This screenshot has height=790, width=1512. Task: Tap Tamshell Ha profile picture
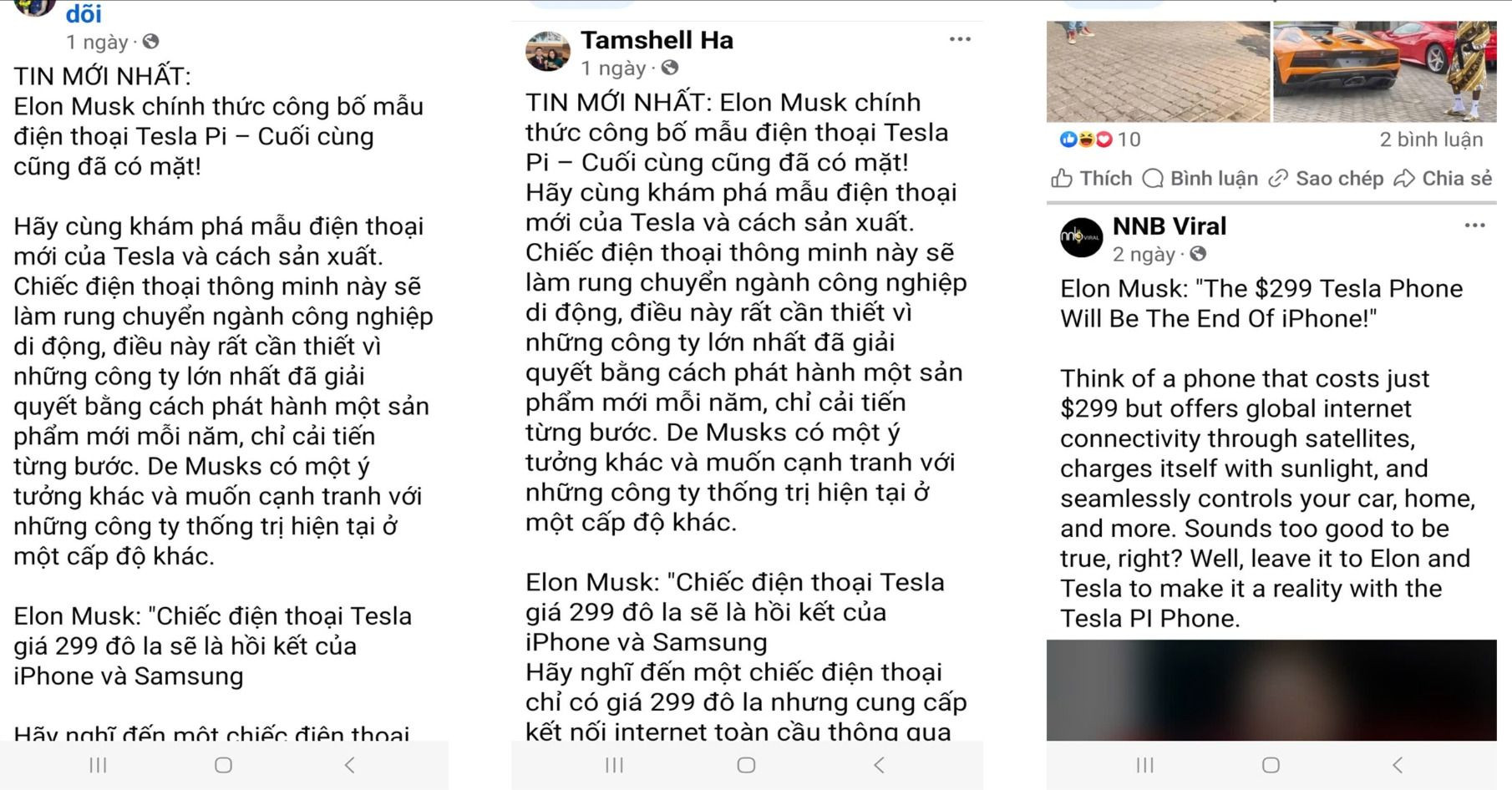coord(547,52)
